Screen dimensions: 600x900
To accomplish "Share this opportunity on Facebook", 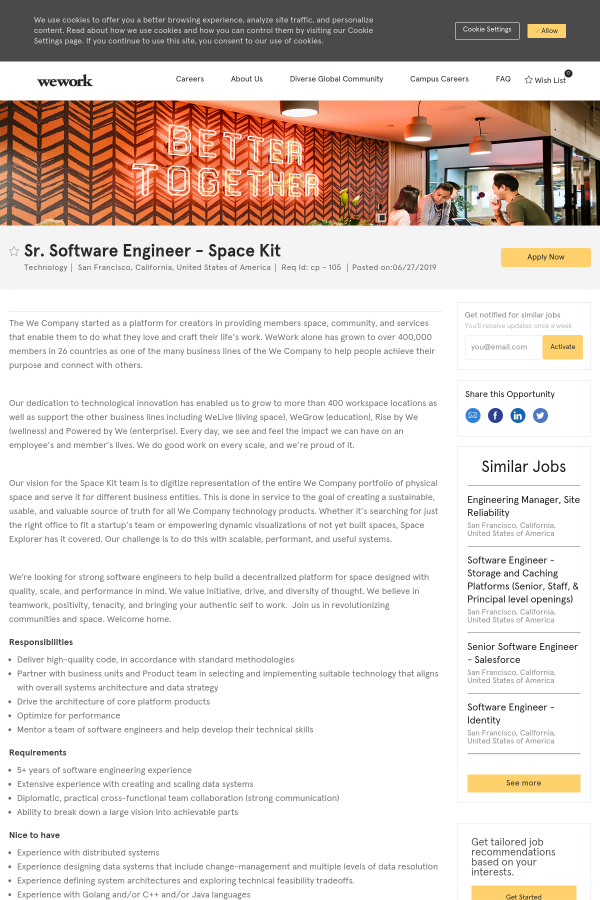I will pyautogui.click(x=495, y=415).
